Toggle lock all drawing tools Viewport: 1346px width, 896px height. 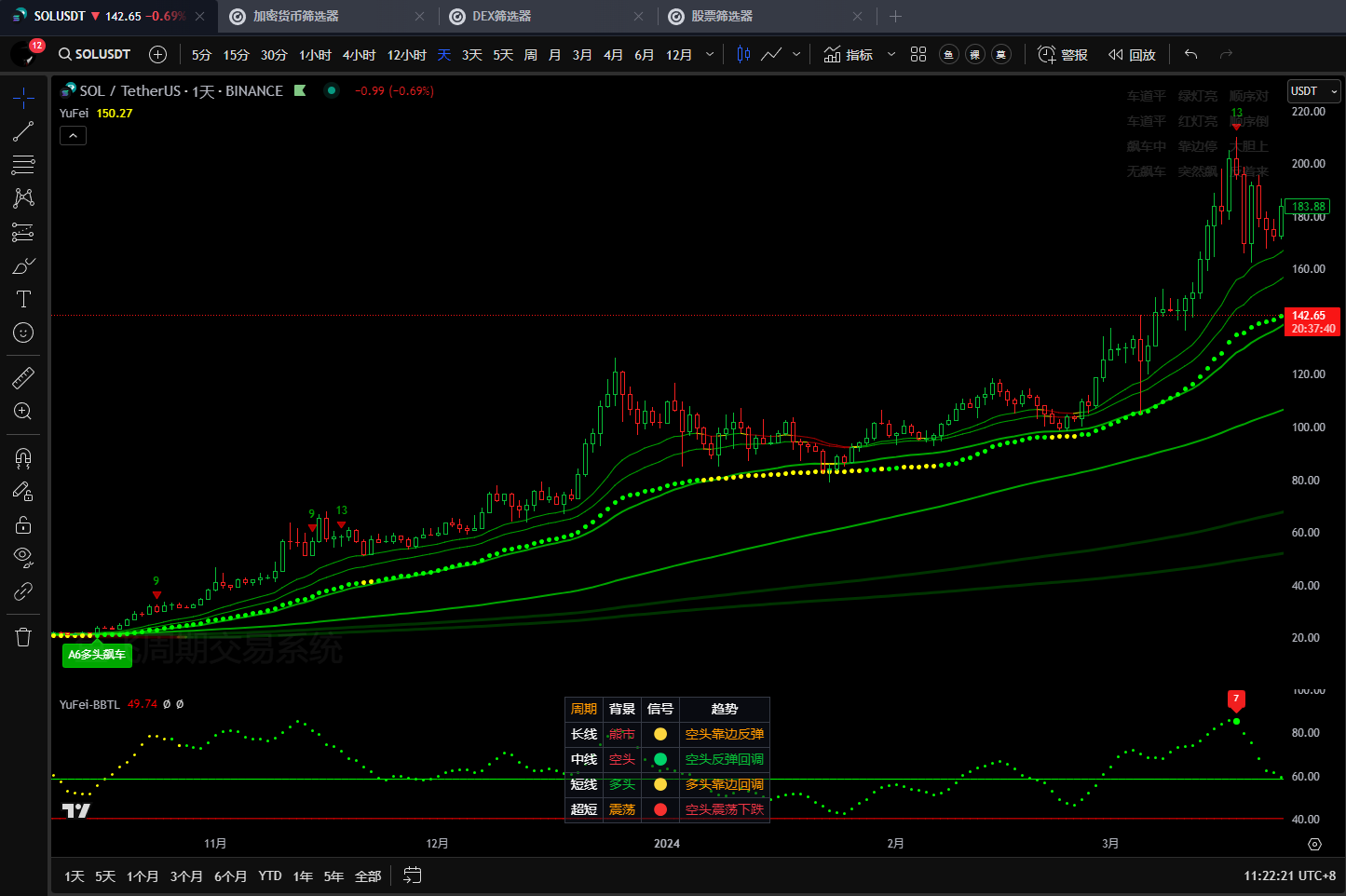[23, 524]
